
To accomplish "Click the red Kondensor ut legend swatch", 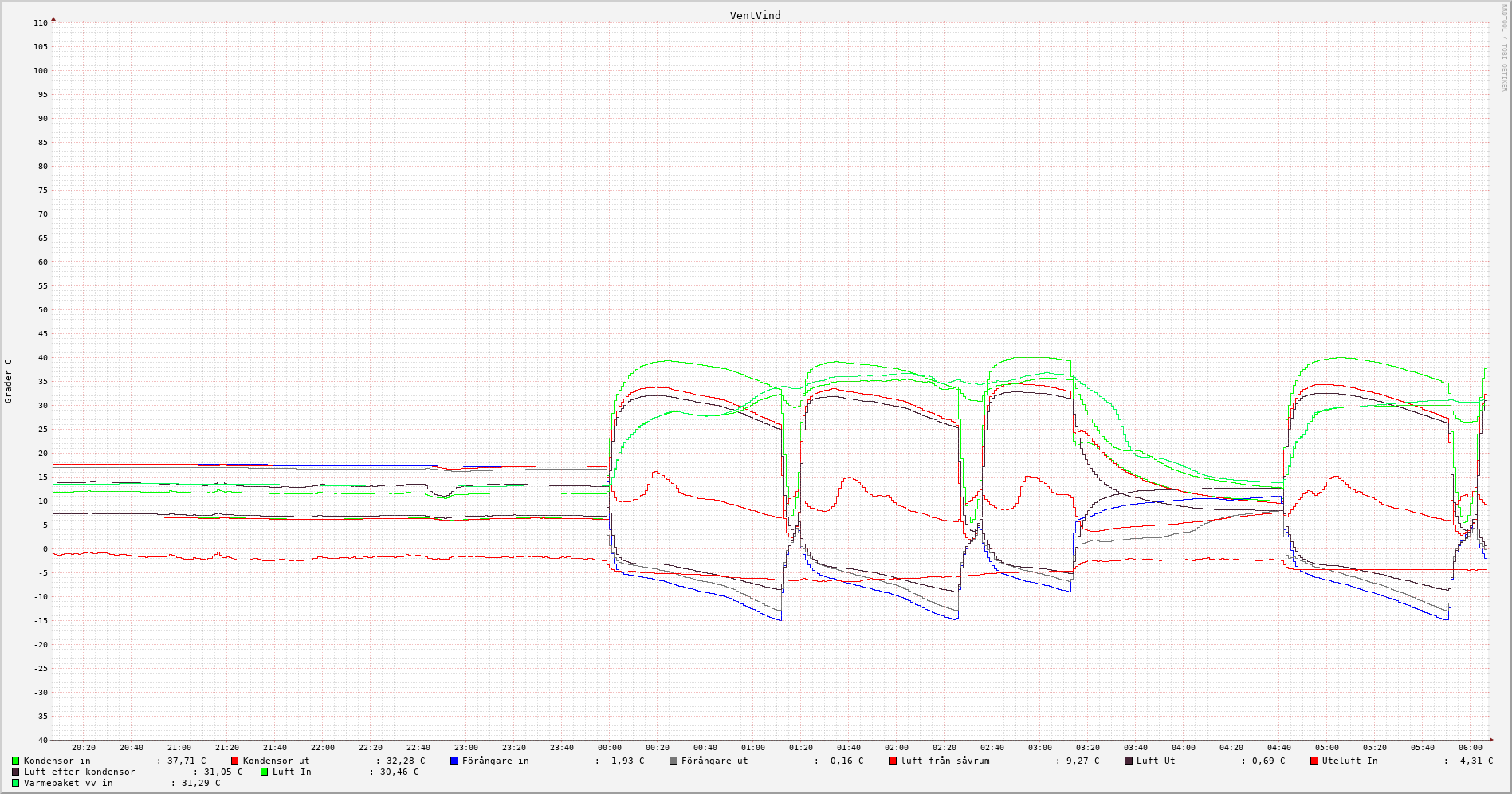I will pos(235,761).
